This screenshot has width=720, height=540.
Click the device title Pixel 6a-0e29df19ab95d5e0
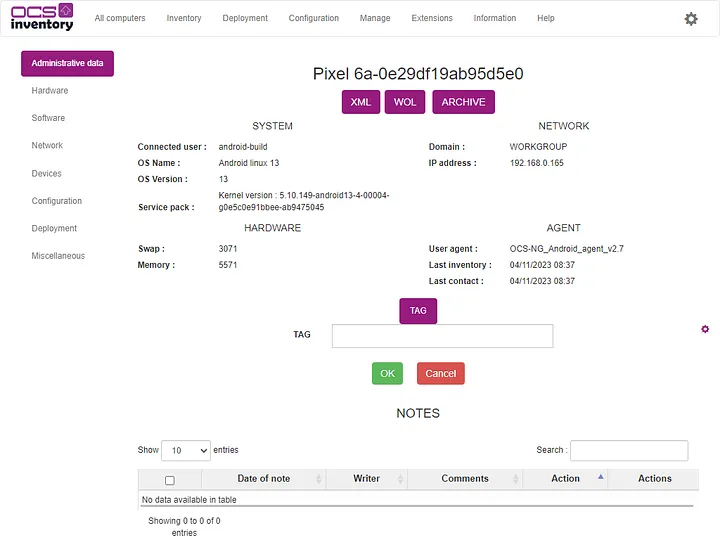(418, 74)
